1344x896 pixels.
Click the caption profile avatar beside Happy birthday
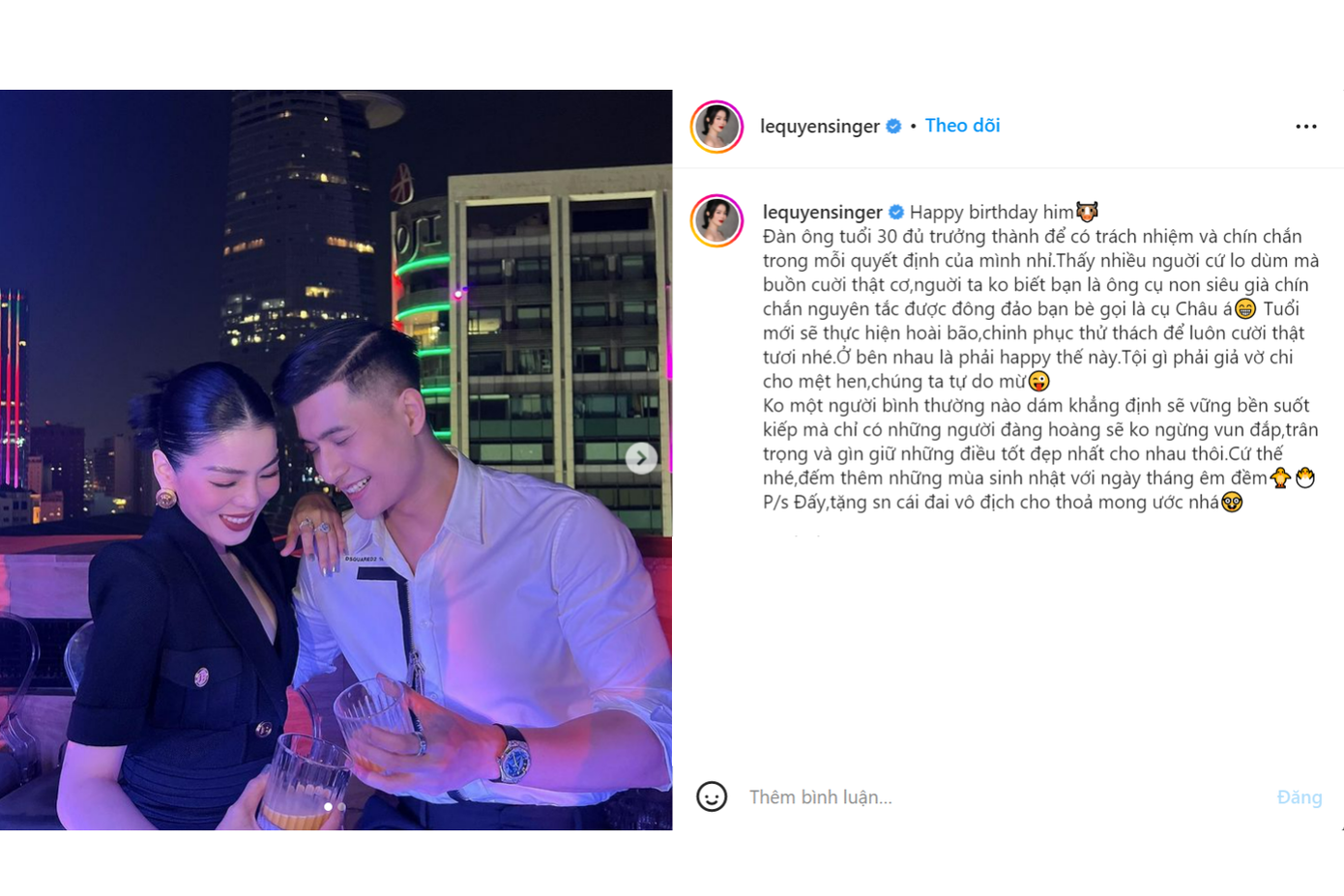tap(716, 220)
